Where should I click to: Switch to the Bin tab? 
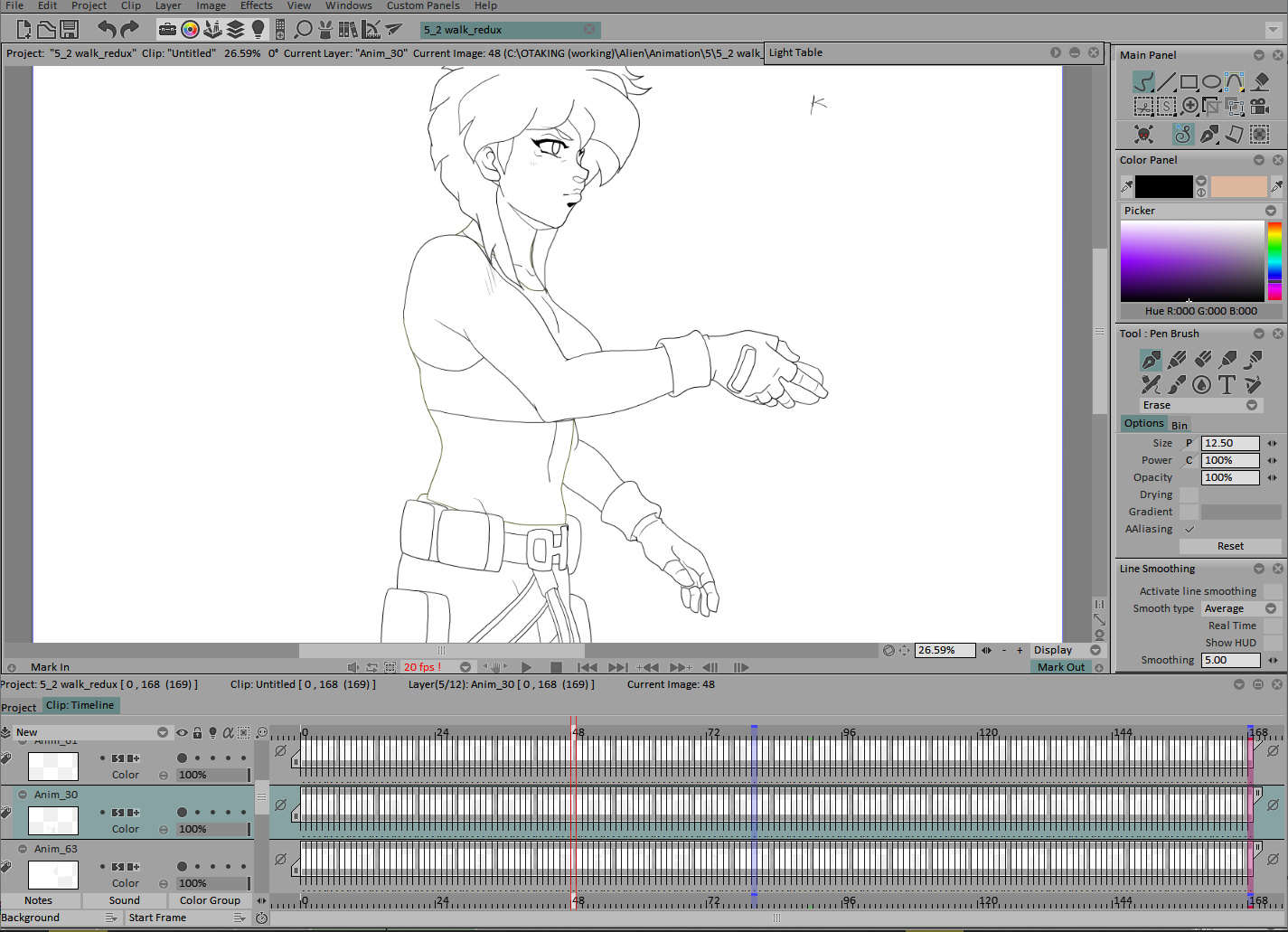[x=1180, y=425]
